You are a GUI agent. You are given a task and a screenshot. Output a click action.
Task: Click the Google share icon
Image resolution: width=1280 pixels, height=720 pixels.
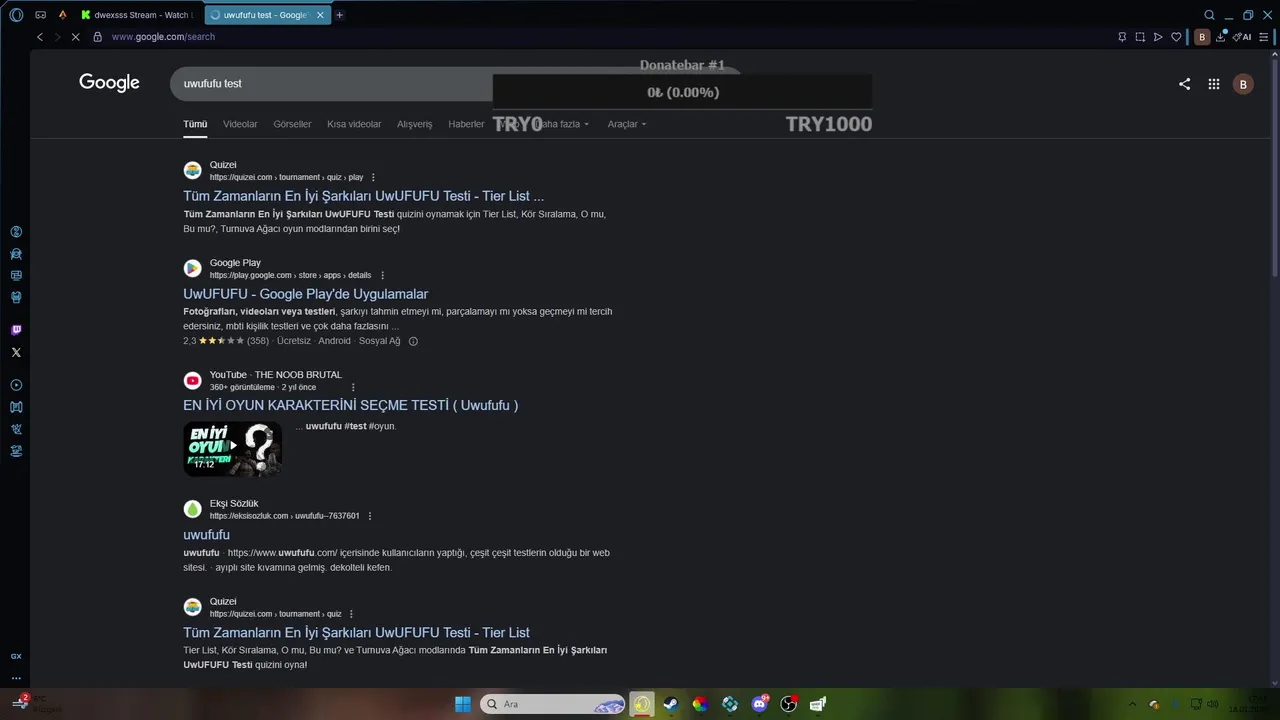[1184, 84]
